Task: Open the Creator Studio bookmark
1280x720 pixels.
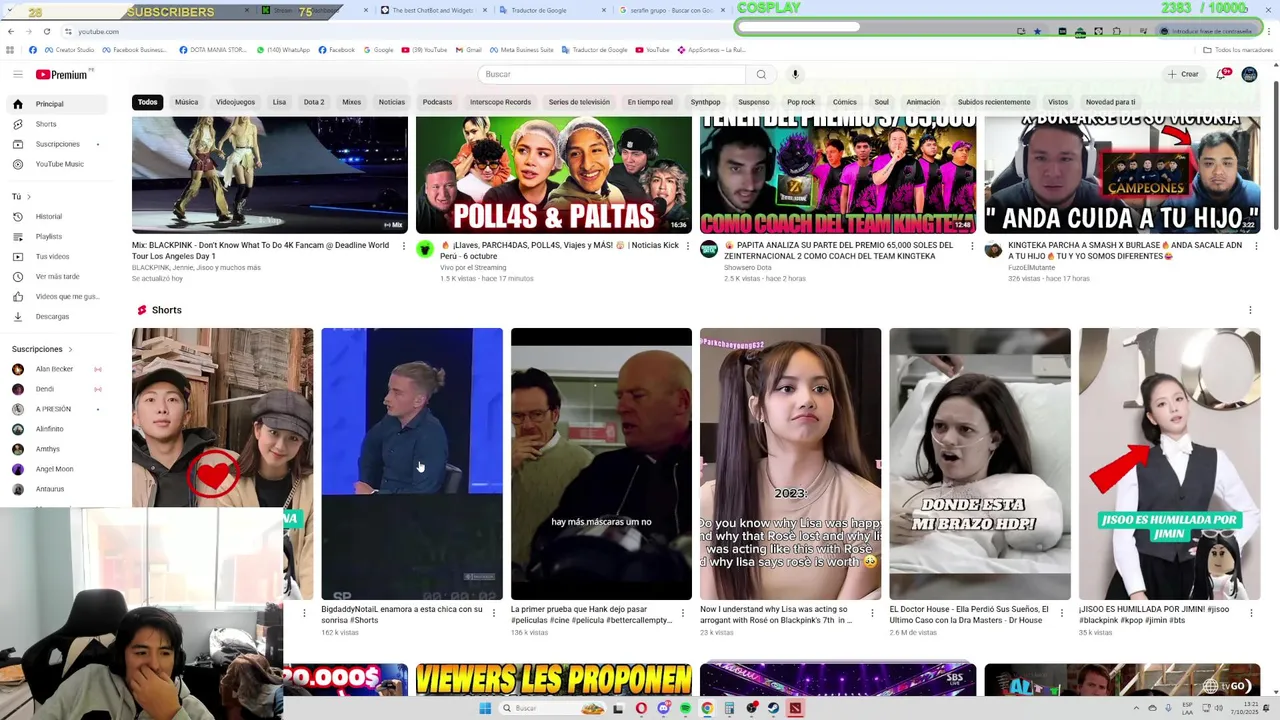Action: 69,49
